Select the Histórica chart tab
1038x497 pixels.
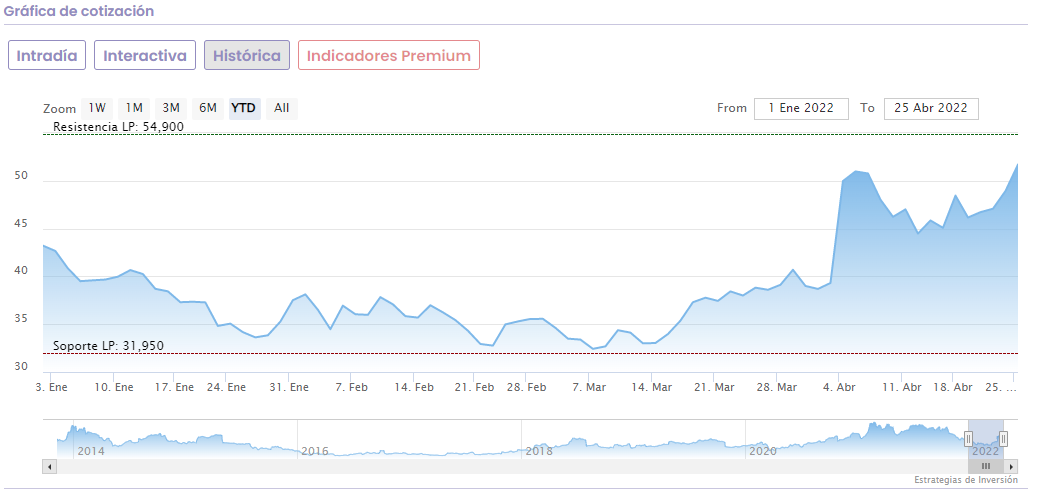247,56
